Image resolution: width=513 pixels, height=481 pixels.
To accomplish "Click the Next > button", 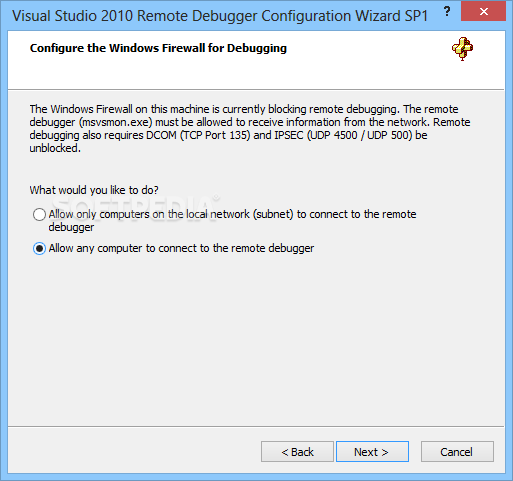I will coord(372,452).
